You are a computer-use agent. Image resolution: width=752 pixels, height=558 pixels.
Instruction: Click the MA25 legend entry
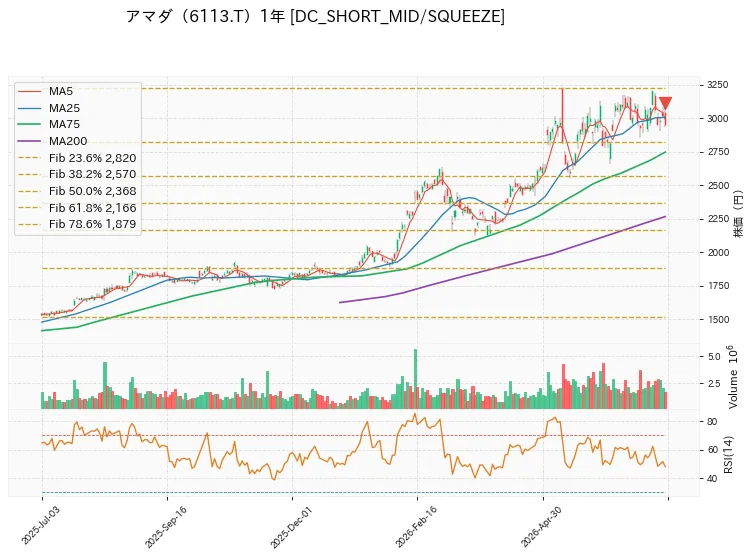pos(49,108)
